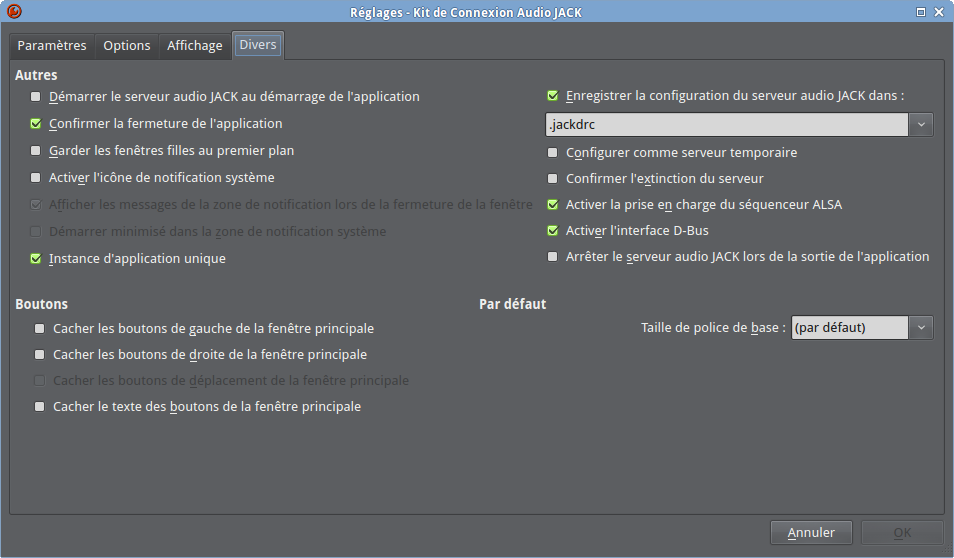Click the Annuler button

coord(811,533)
